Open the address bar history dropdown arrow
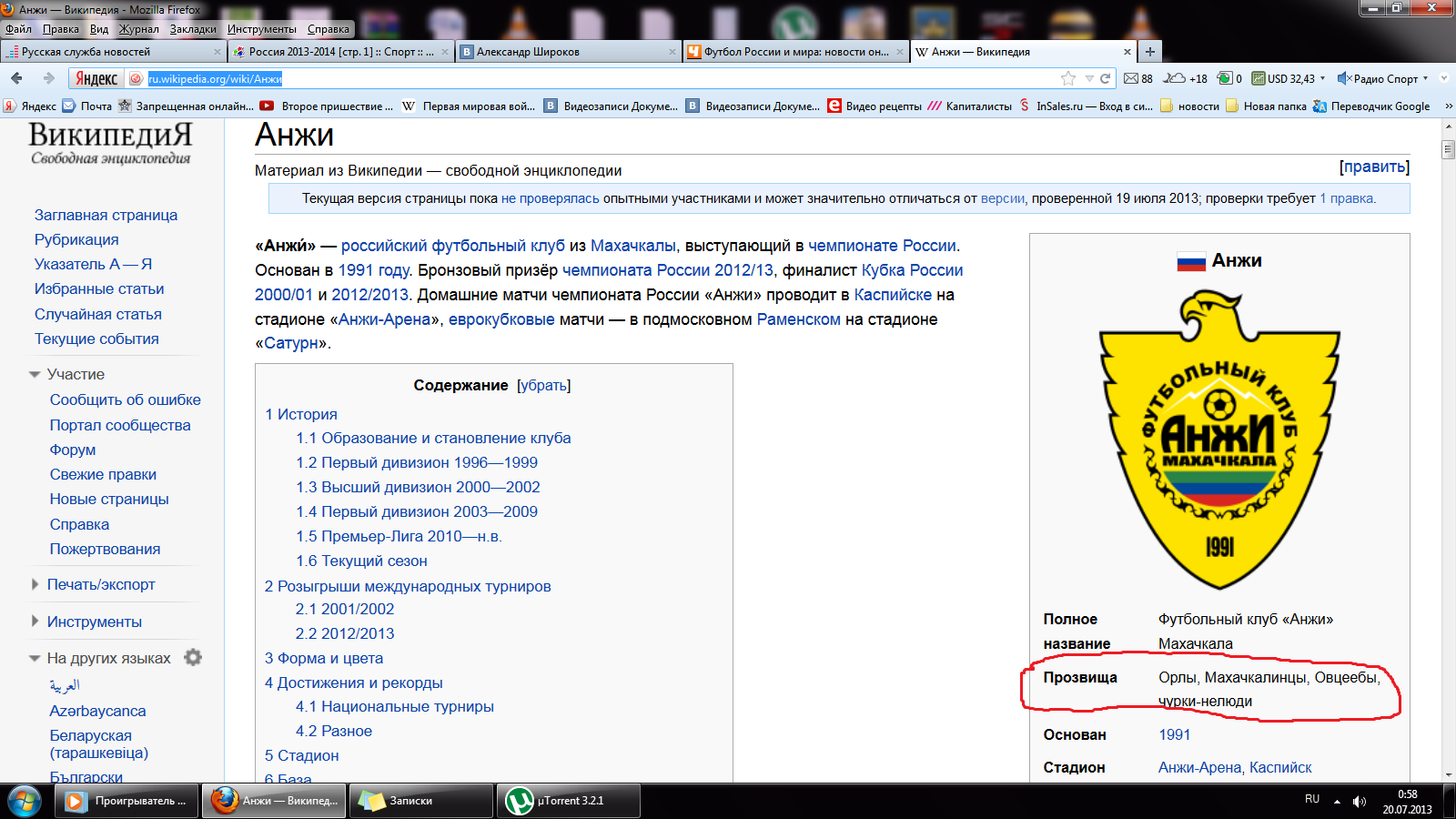Screen dimensions: 1456x819 click(1089, 78)
